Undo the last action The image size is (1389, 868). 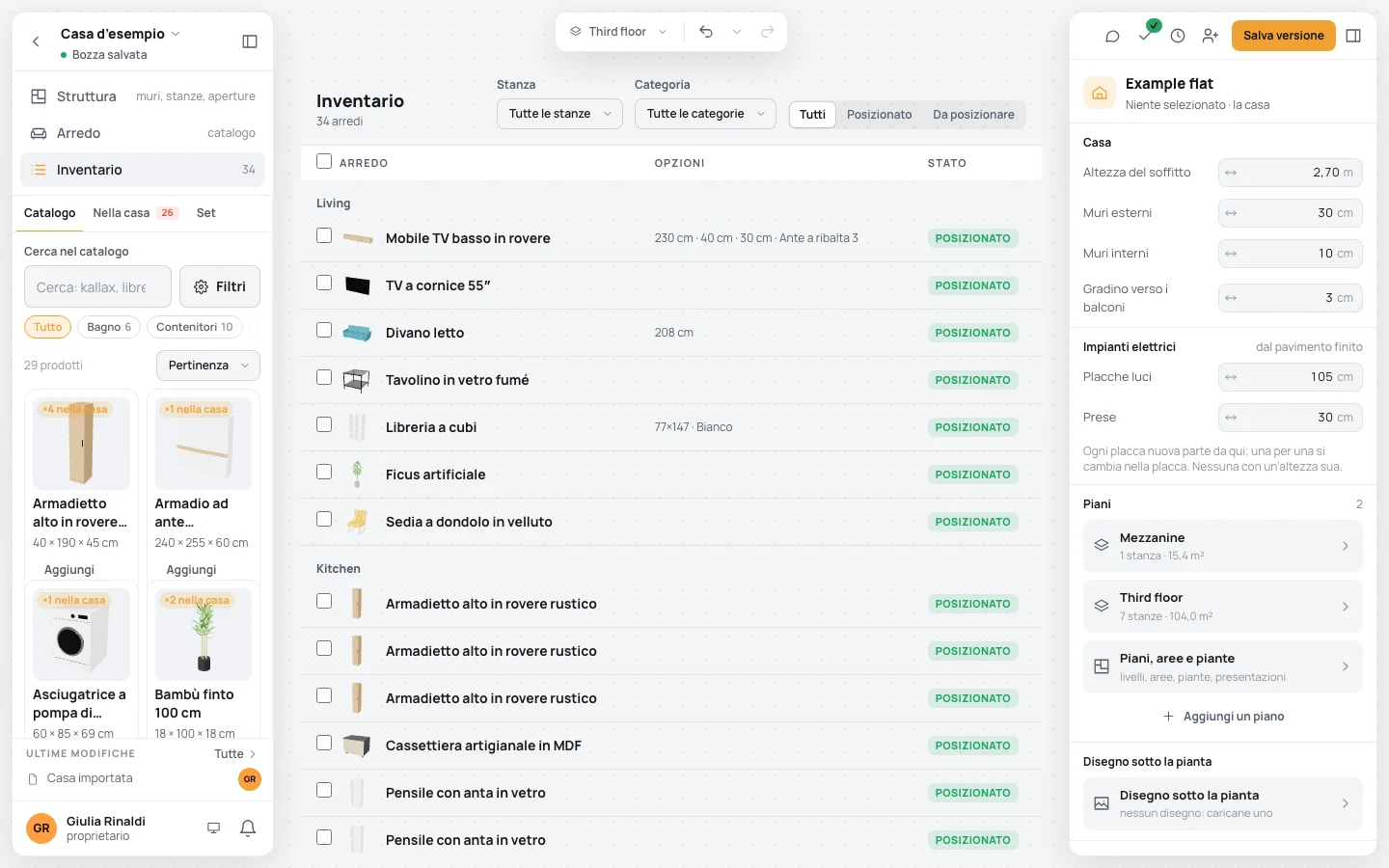[x=706, y=32]
